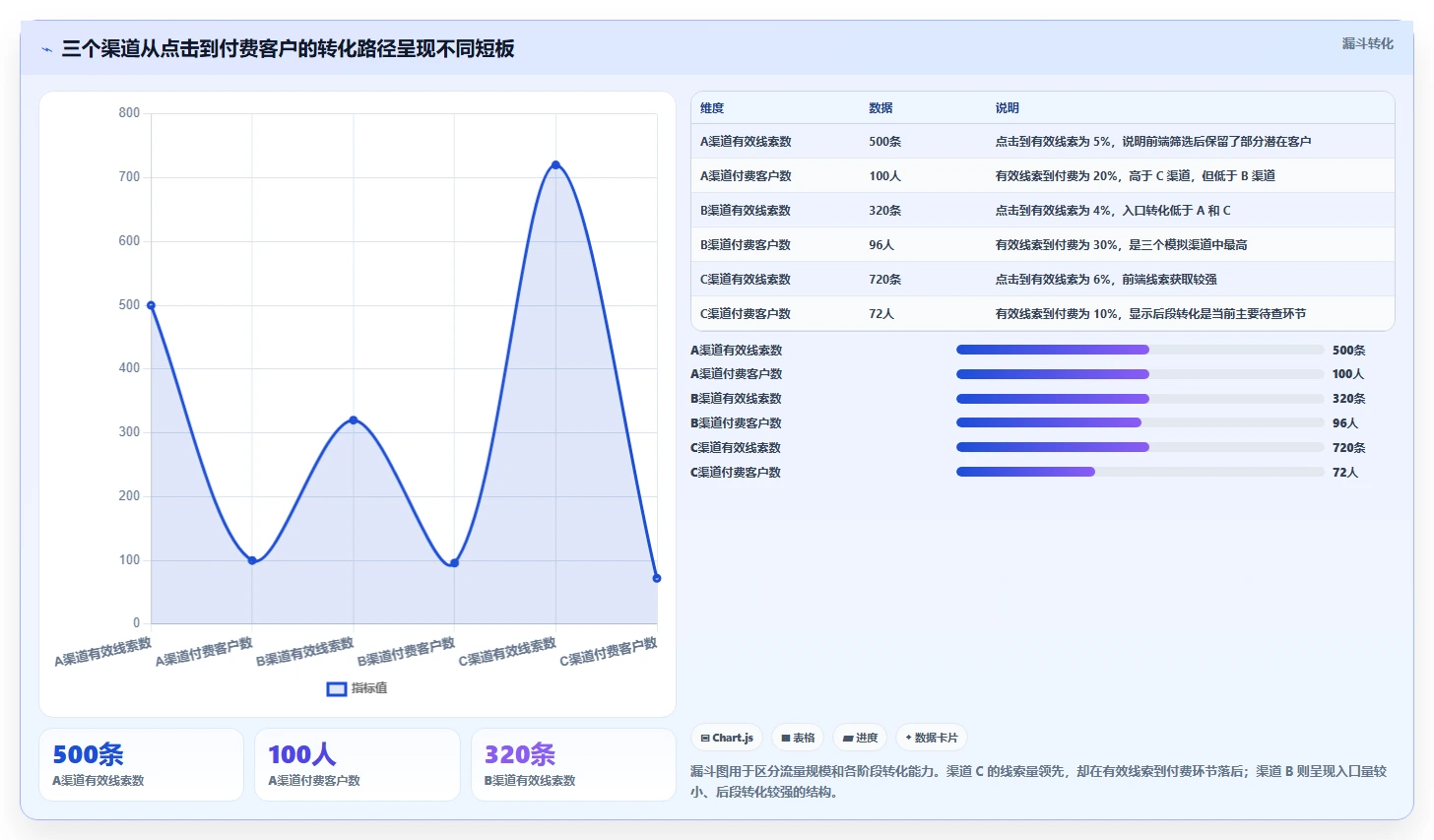Click the 数据卡片 tag chip

coord(931,738)
